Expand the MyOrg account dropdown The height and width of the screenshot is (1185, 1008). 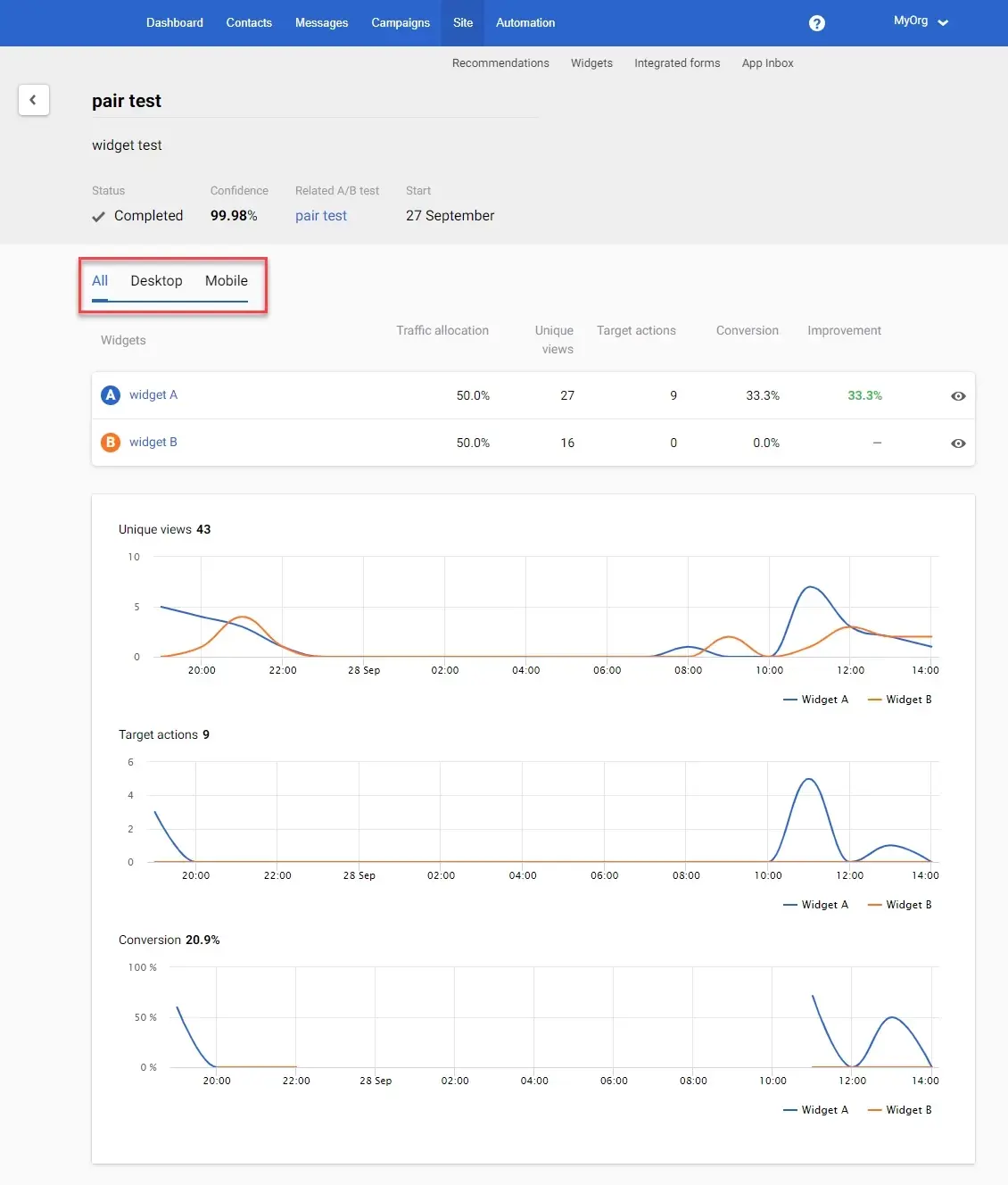click(x=921, y=21)
